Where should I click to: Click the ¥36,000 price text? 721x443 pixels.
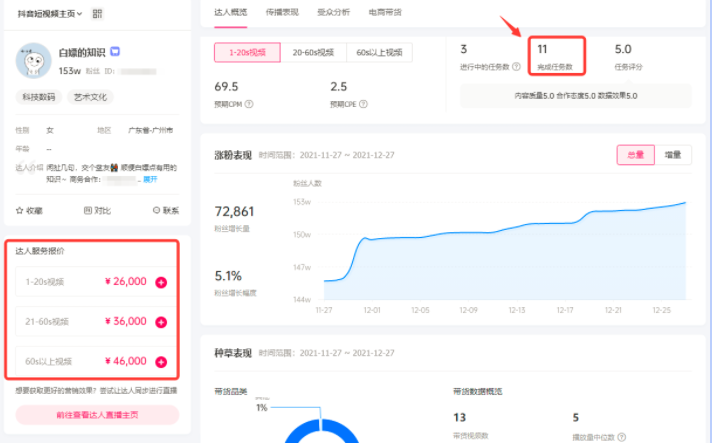click(x=126, y=321)
